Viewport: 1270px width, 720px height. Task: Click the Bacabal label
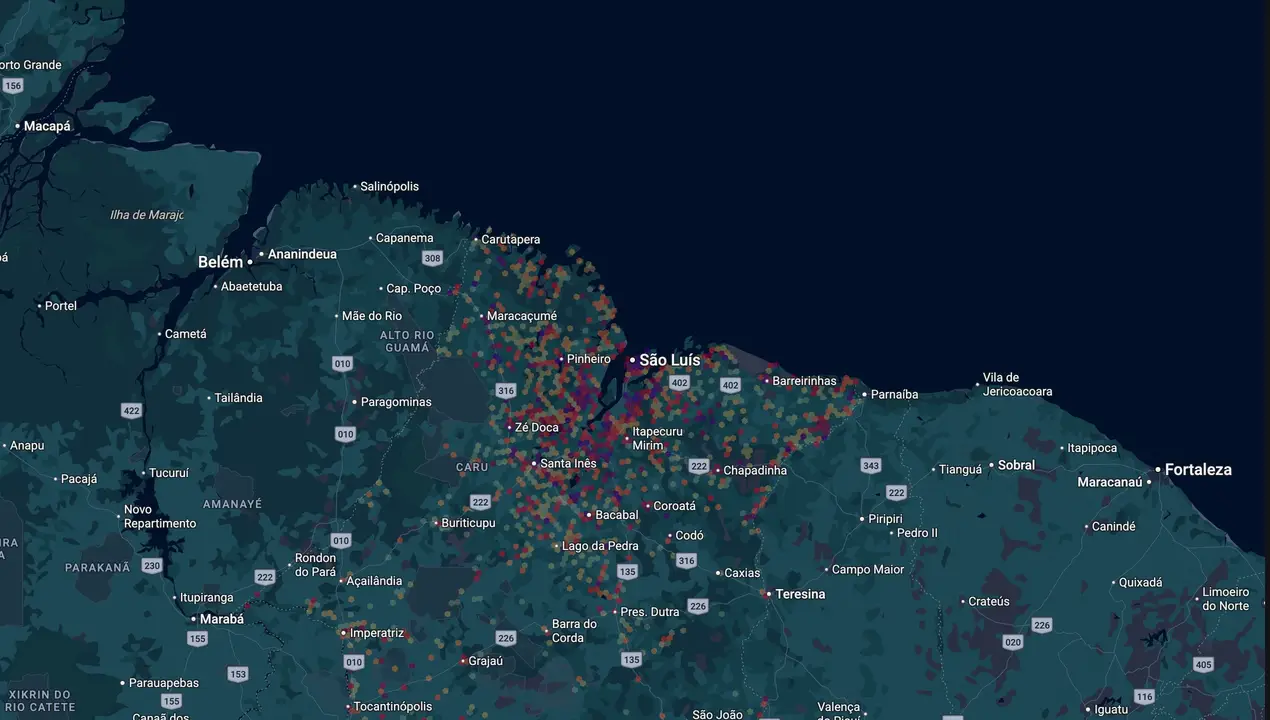616,515
